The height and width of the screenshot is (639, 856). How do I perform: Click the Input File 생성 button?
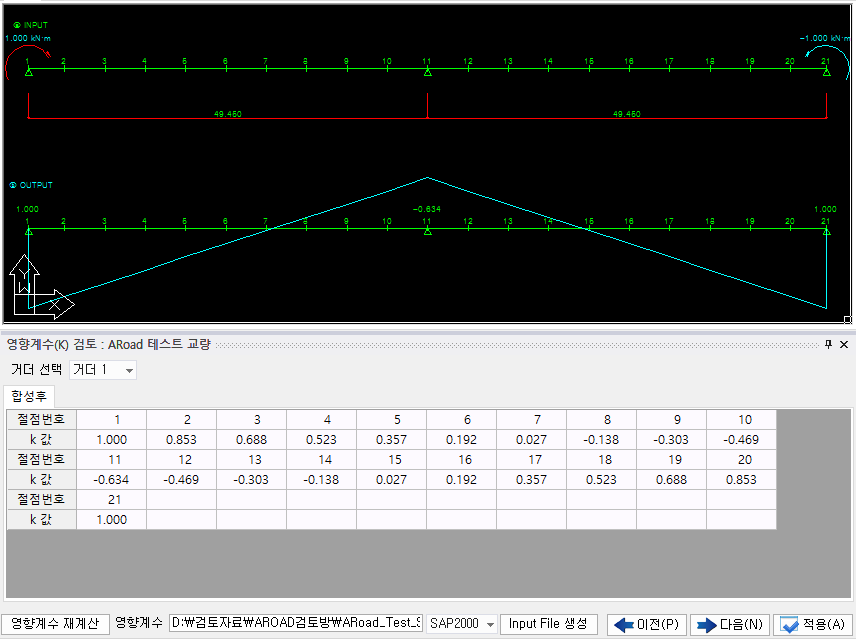[x=548, y=623]
